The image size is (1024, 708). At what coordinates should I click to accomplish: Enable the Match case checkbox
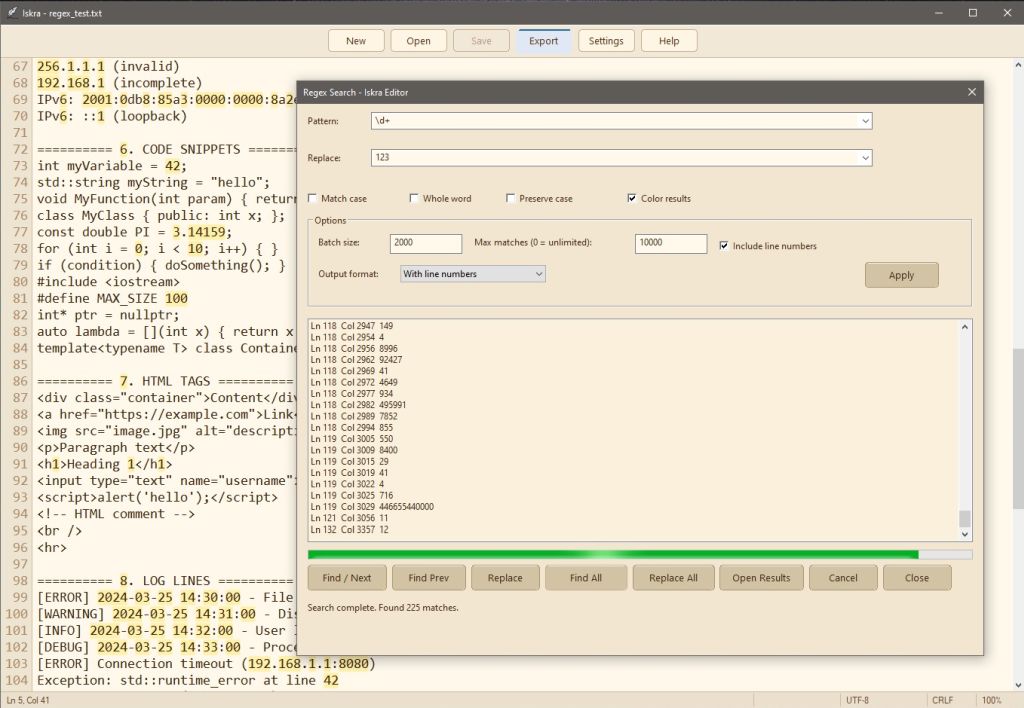click(x=314, y=198)
